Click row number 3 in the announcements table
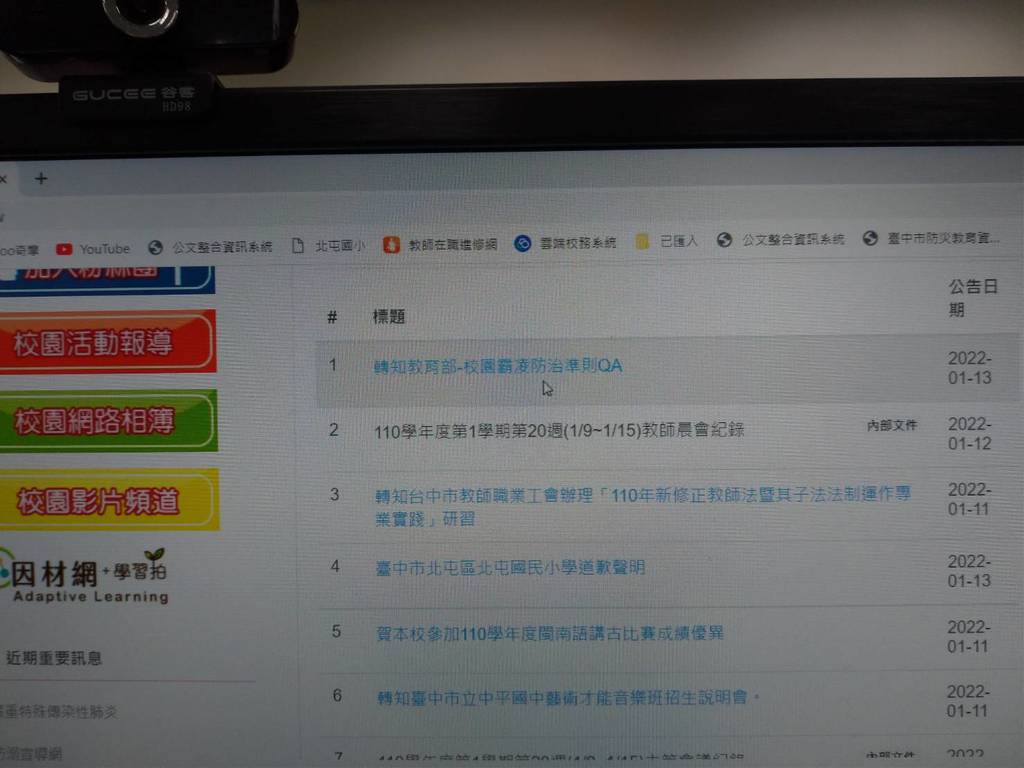The height and width of the screenshot is (768, 1024). click(335, 494)
